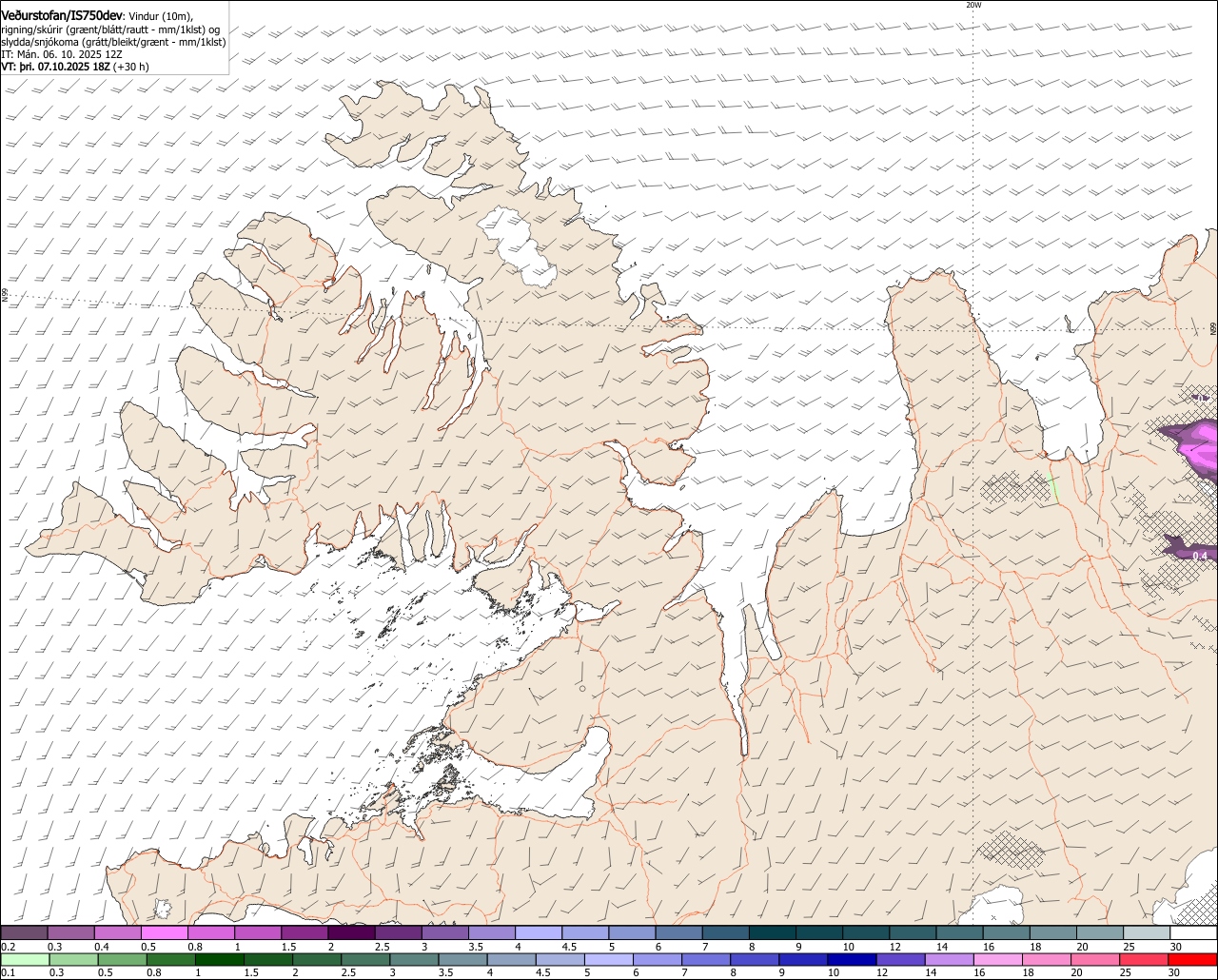1218x980 pixels.
Task: Click the bright red swatch labeled 30
Action: point(1194,959)
